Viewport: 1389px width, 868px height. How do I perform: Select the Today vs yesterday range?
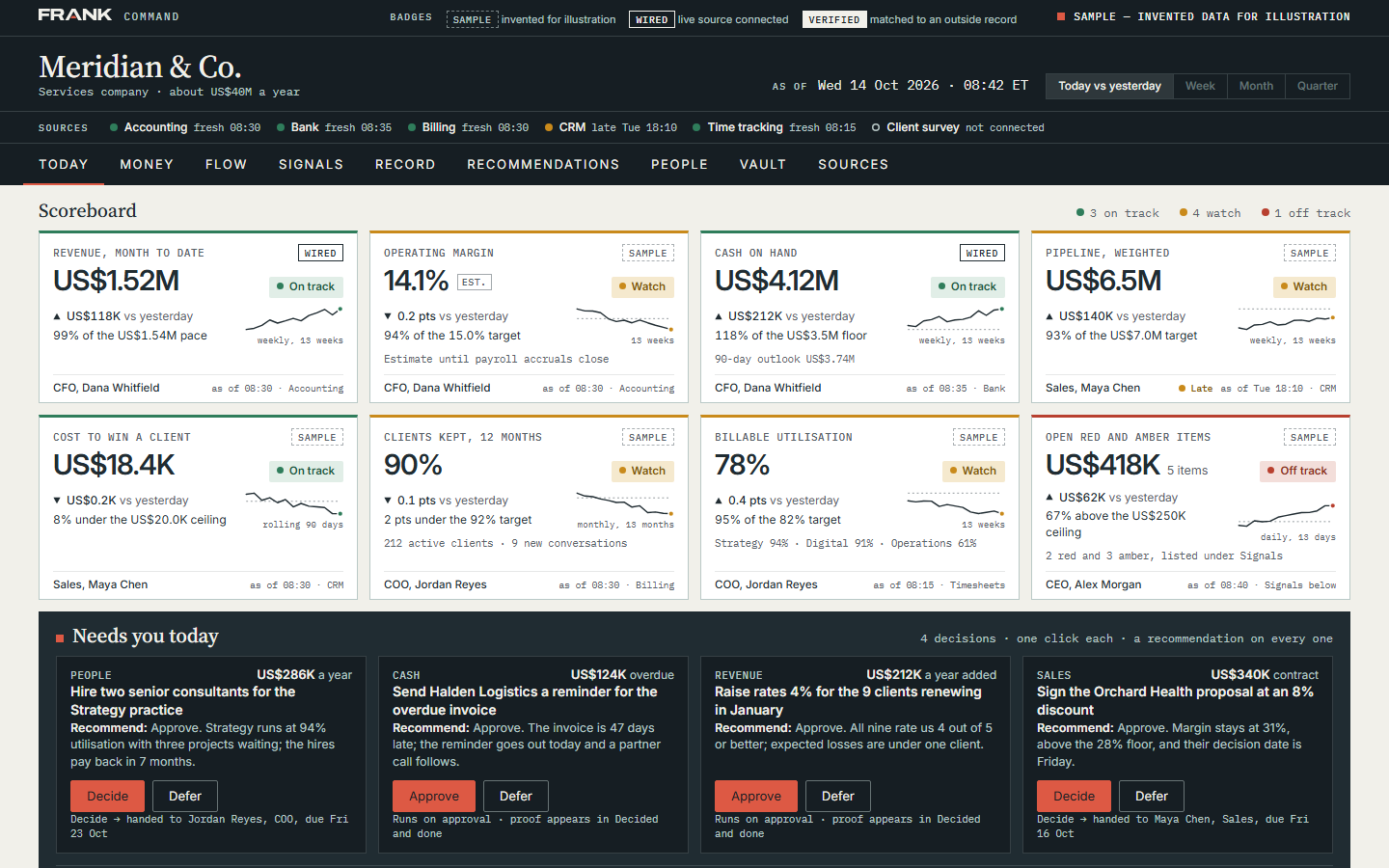(x=1109, y=86)
